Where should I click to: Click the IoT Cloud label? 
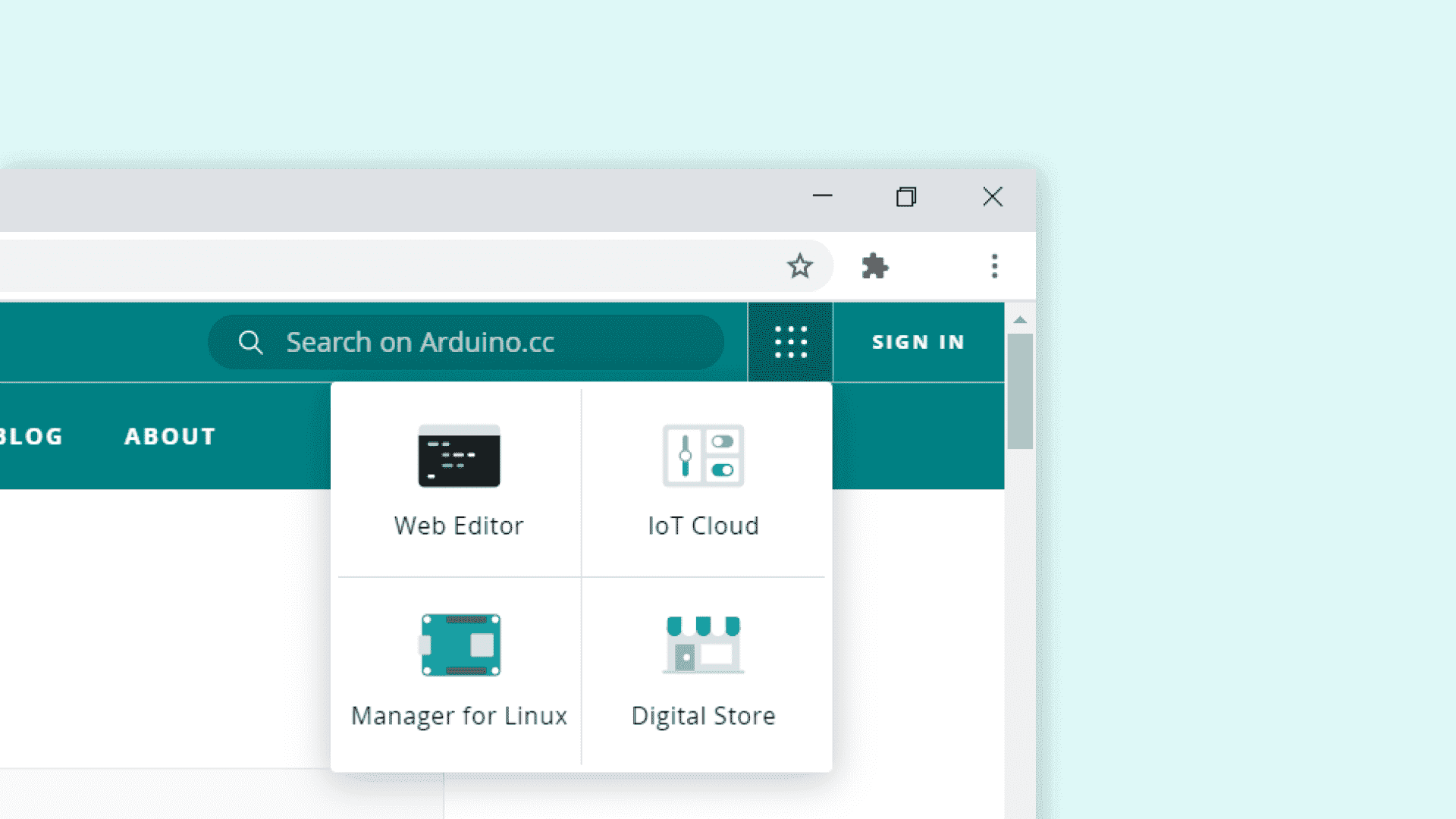click(703, 526)
